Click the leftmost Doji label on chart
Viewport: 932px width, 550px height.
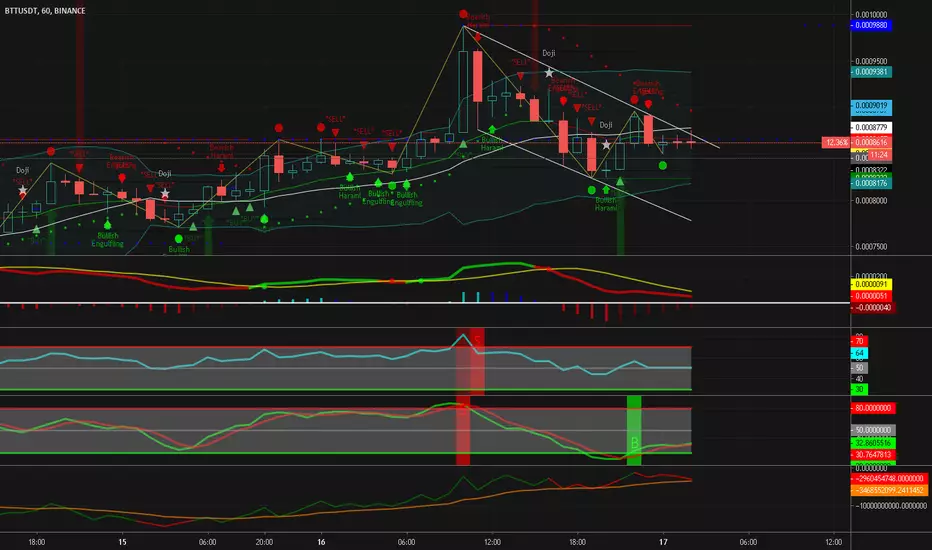(x=22, y=170)
